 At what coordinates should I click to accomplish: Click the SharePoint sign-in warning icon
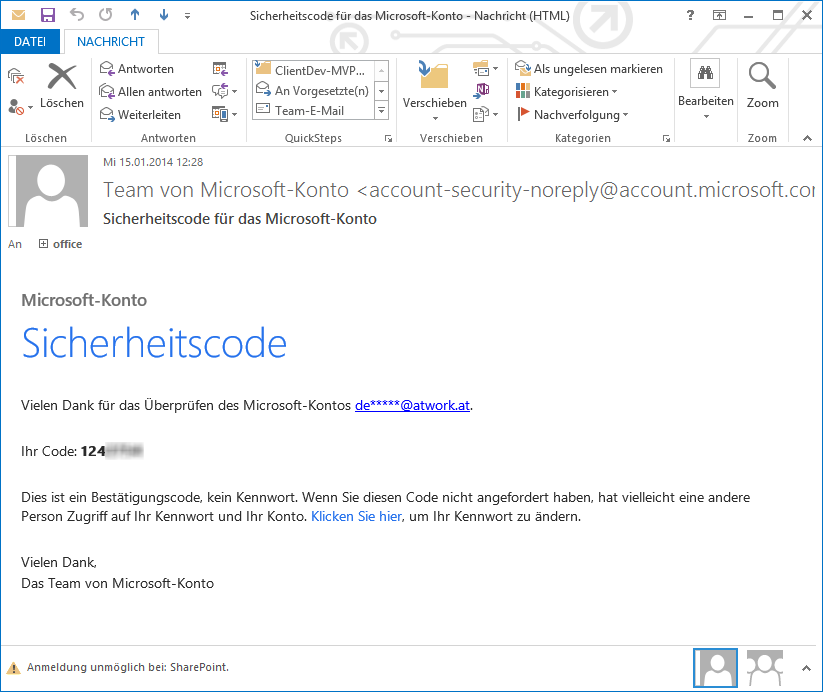(x=13, y=668)
